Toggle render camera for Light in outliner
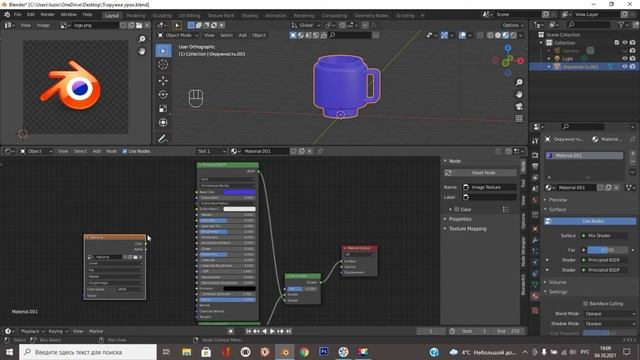The width and height of the screenshot is (640, 360). tap(632, 58)
